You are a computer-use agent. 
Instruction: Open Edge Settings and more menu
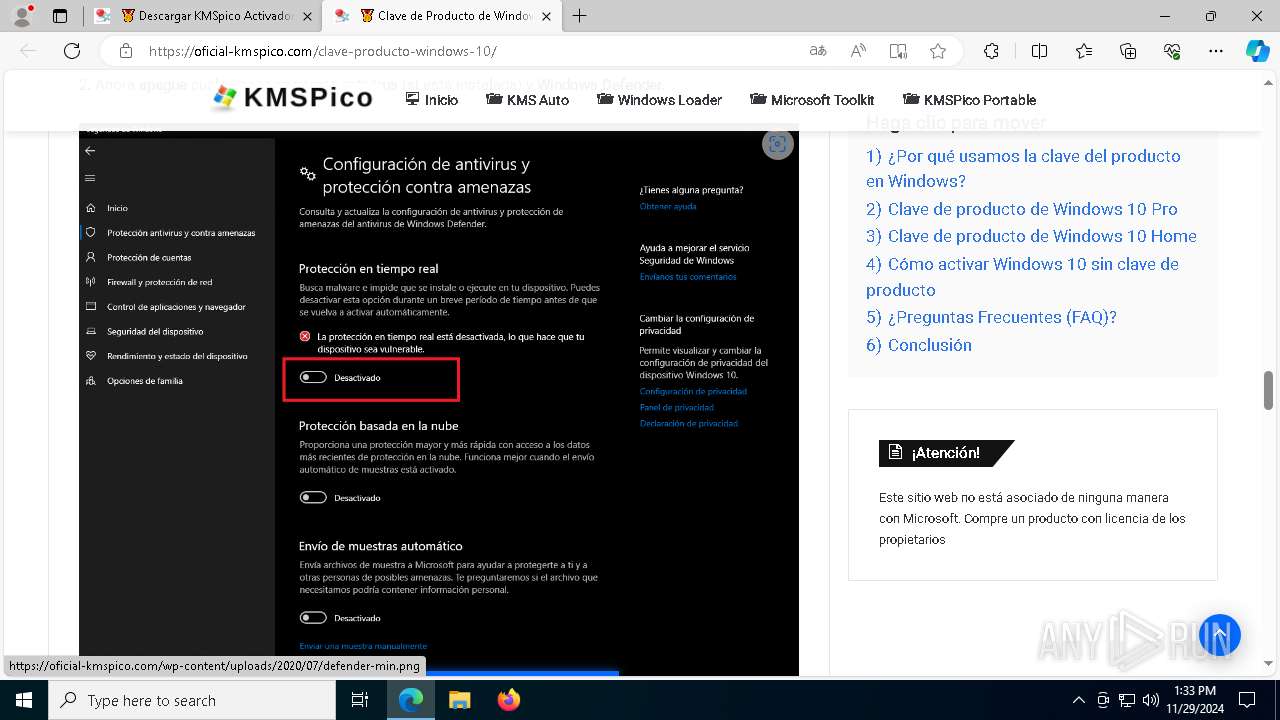pos(1216,51)
